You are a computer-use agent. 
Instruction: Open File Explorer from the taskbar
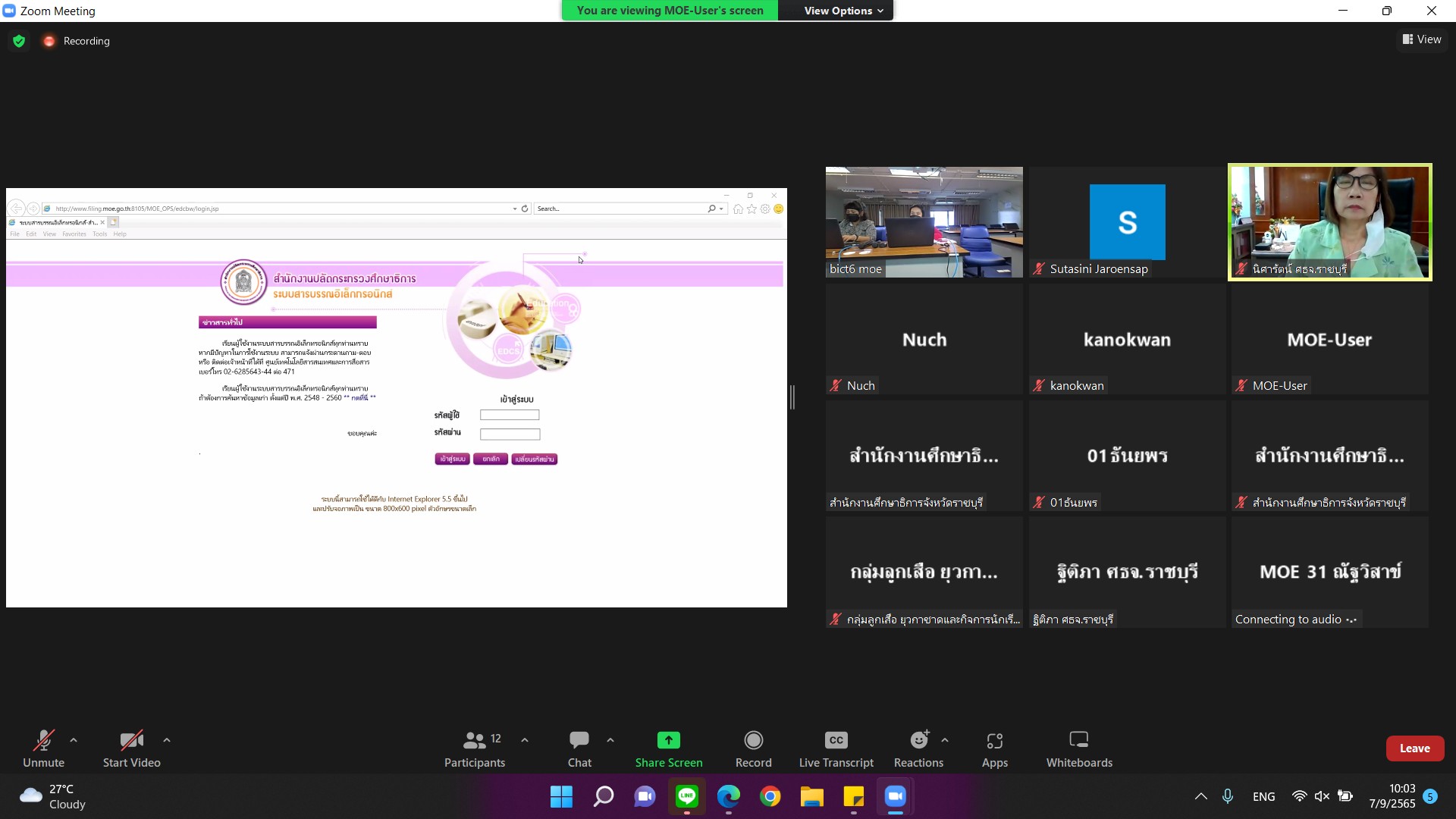(812, 796)
